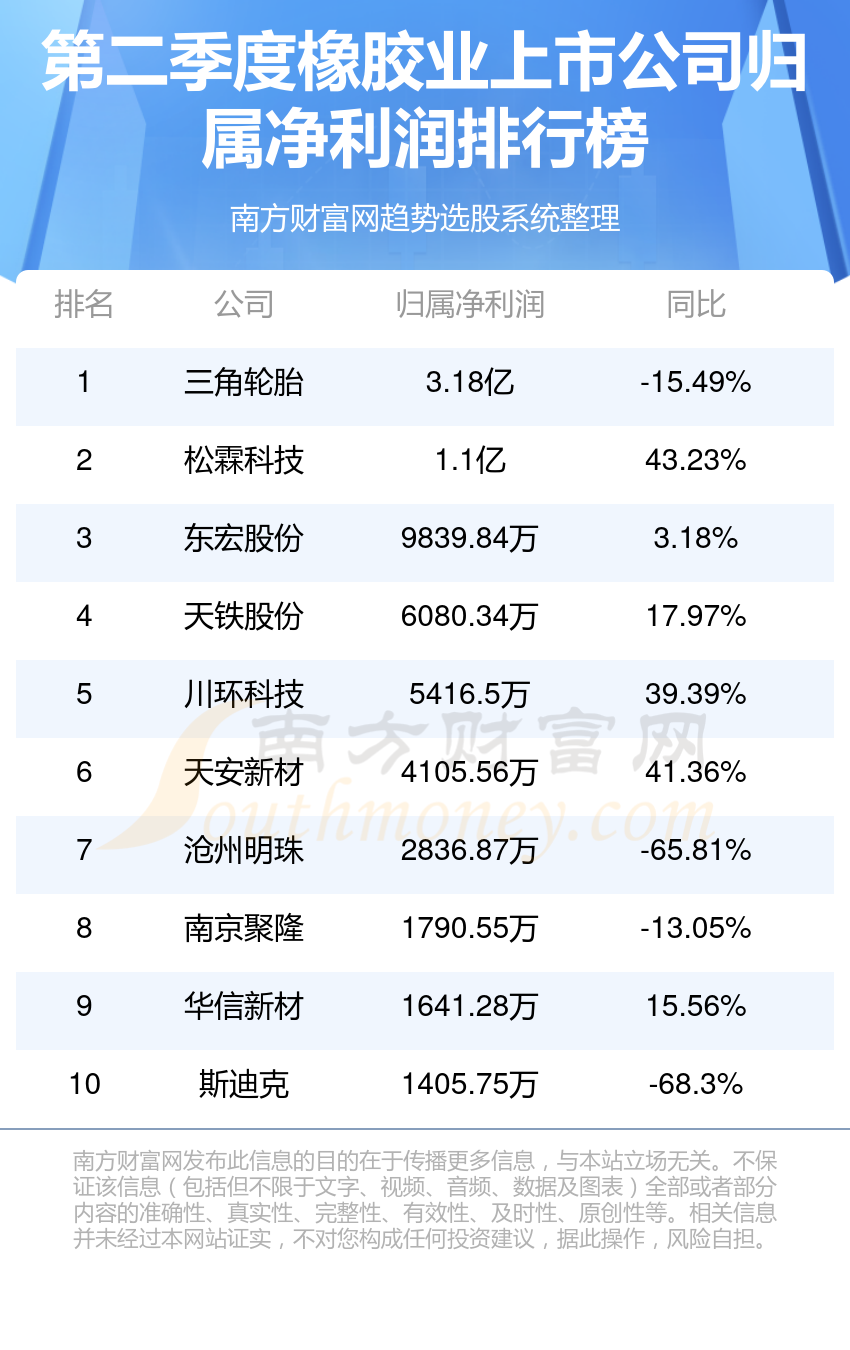Click the -65.81% year-over-year value
This screenshot has width=850, height=1350.
tap(696, 850)
